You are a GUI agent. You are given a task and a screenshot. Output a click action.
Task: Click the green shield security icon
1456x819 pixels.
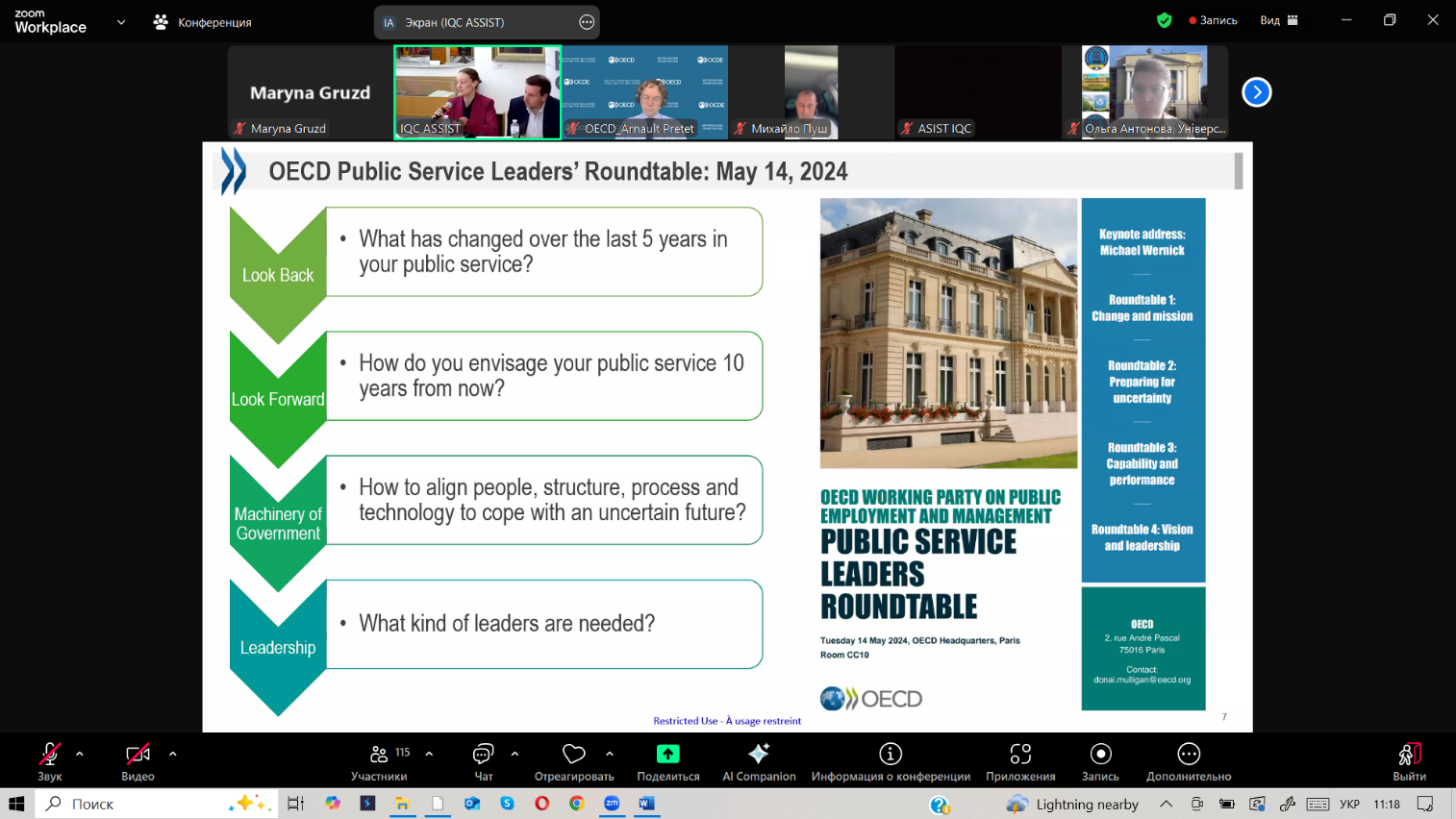point(1165,20)
